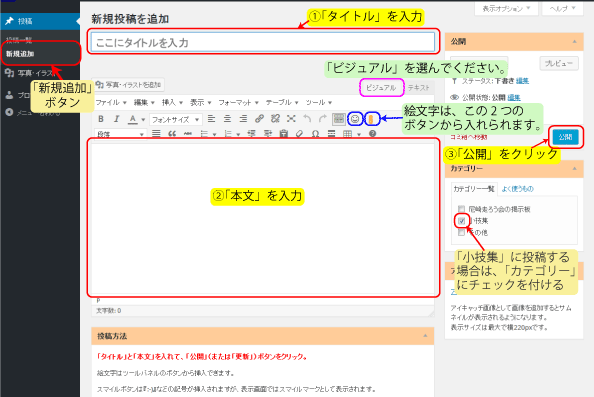Open the 段落 format dropdown
Viewport: 594px width, 397px height.
click(120, 133)
